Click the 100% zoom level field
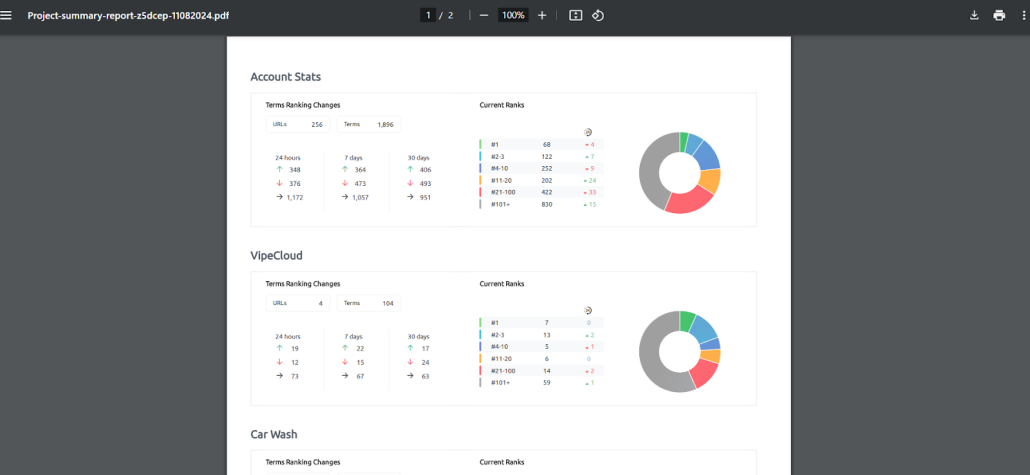 click(513, 15)
